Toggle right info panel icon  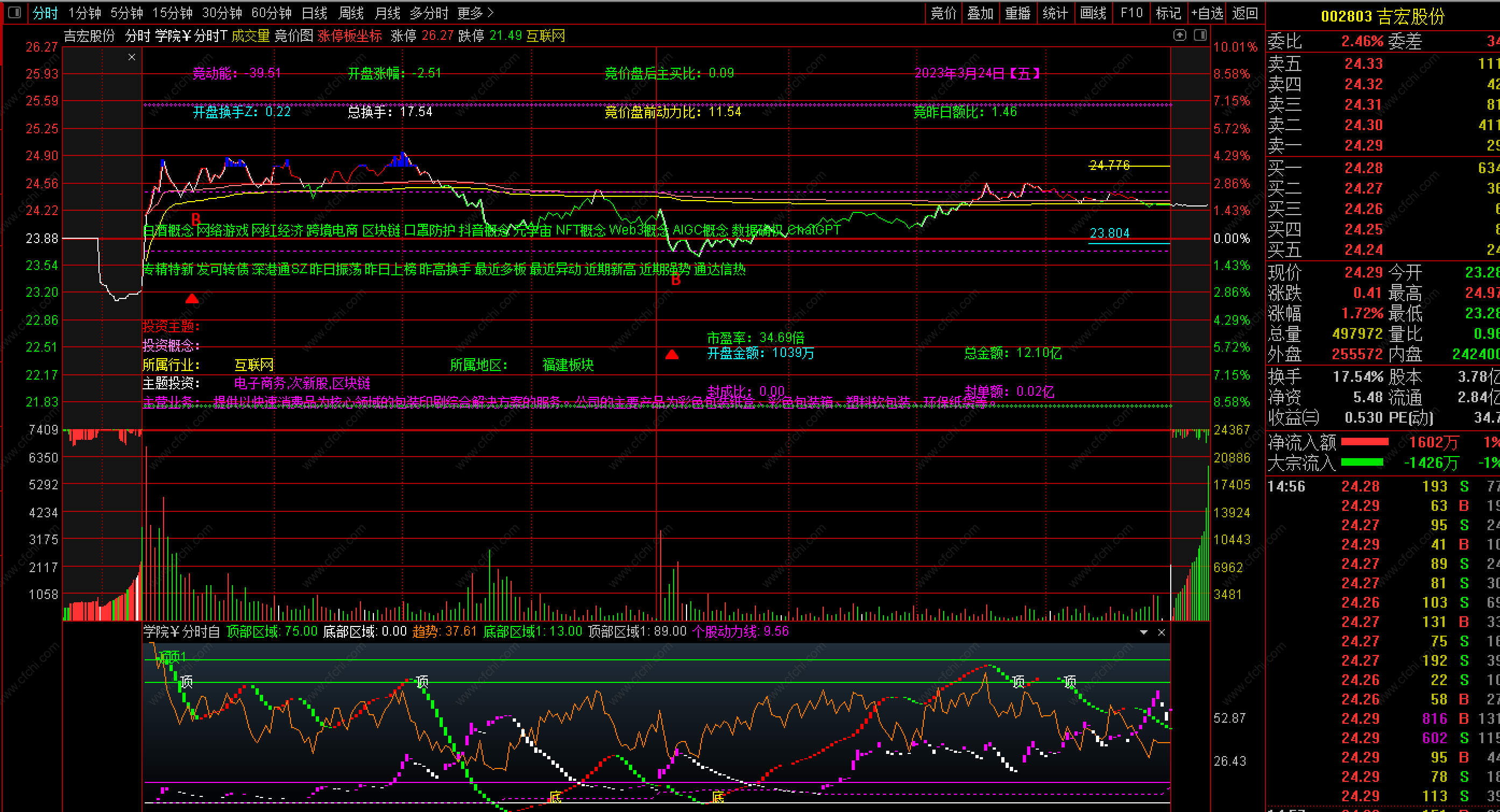pyautogui.click(x=1200, y=35)
